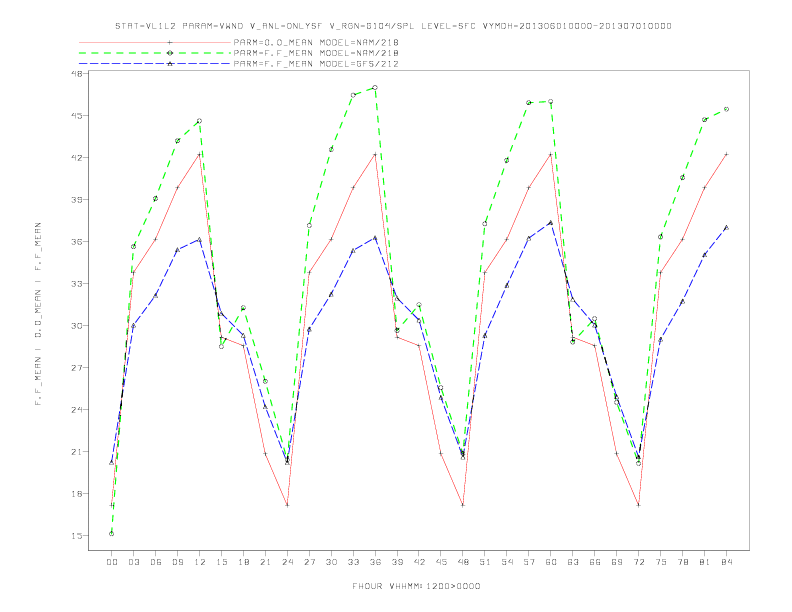Click y-axis tick label 30
Screen dimensions: 792x612
click(77, 326)
